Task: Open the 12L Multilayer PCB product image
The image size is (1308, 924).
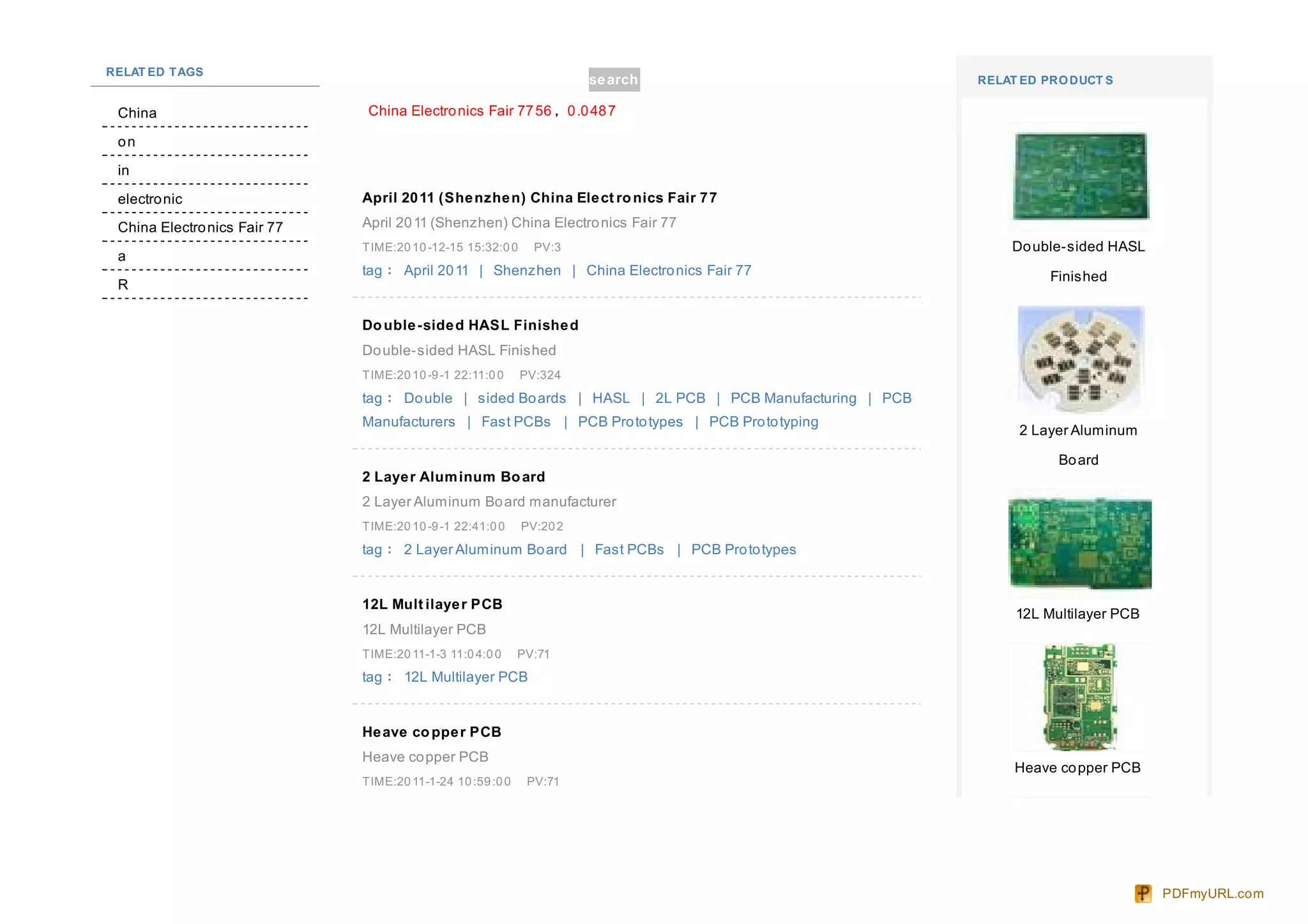Action: tap(1080, 543)
